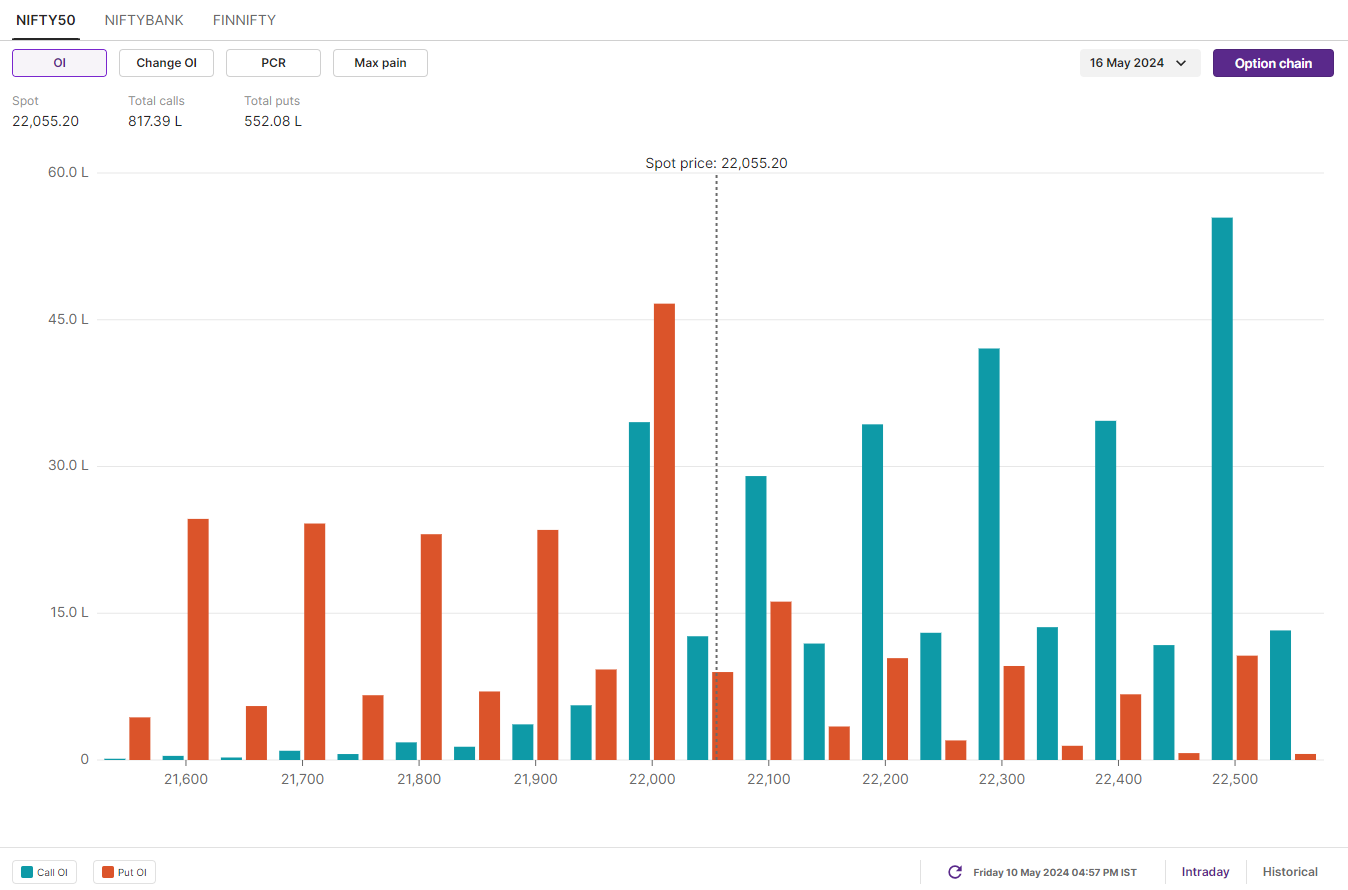Viewport: 1348px width, 890px height.
Task: Switch to the NIFTY50 tab
Action: pos(45,20)
